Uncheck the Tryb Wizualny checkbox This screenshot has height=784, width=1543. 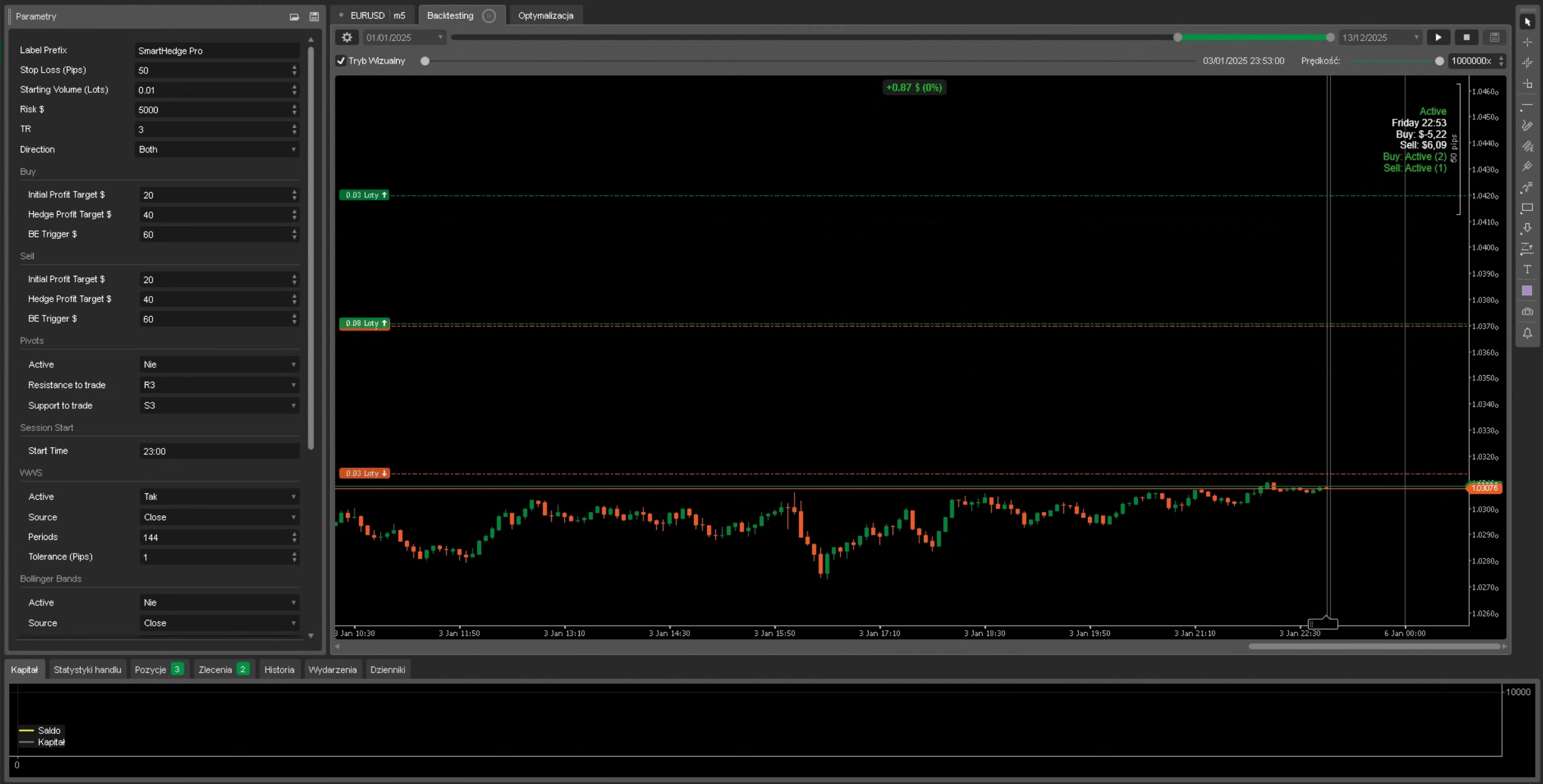click(x=341, y=60)
